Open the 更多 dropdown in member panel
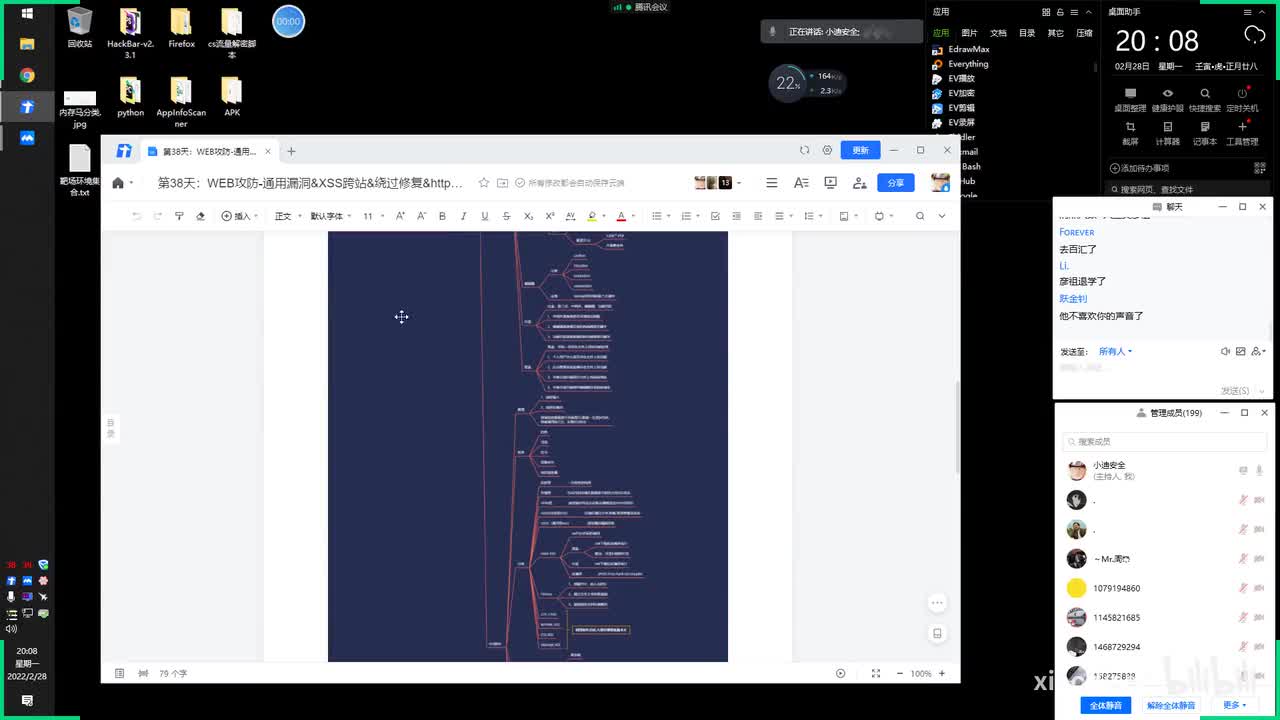This screenshot has width=1280, height=720. coord(1234,705)
